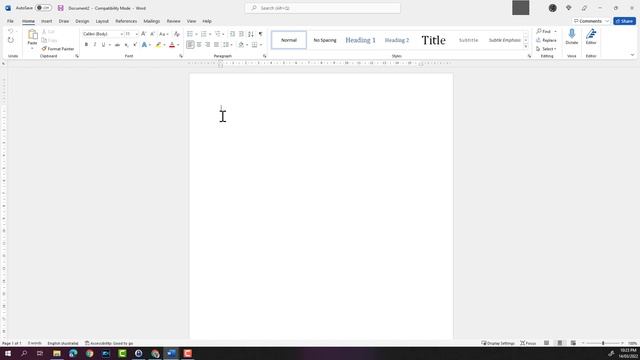Open the Editor proofing tool
Viewport: 640px width, 360px height.
[x=591, y=37]
